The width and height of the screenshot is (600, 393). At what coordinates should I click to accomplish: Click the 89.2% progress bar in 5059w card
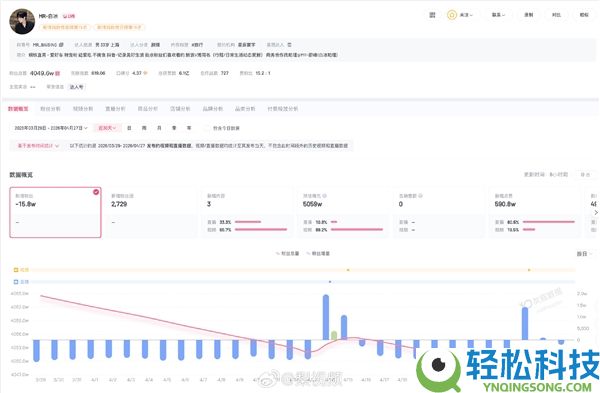357,230
